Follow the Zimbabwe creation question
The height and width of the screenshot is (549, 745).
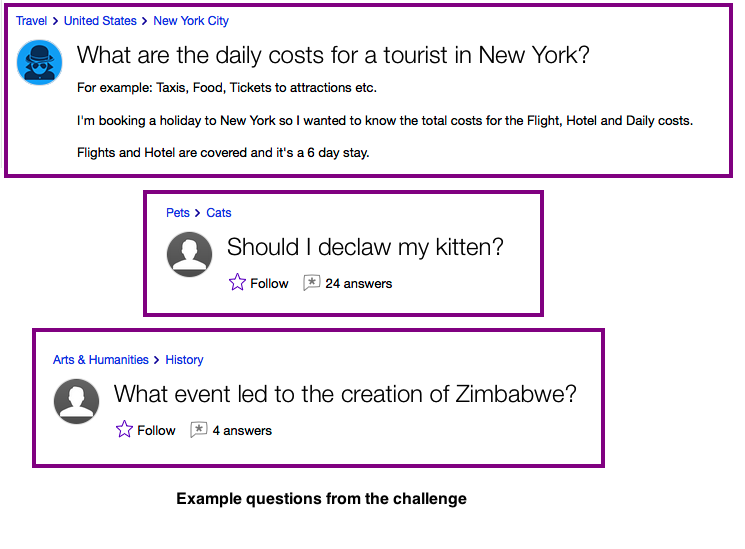point(156,431)
